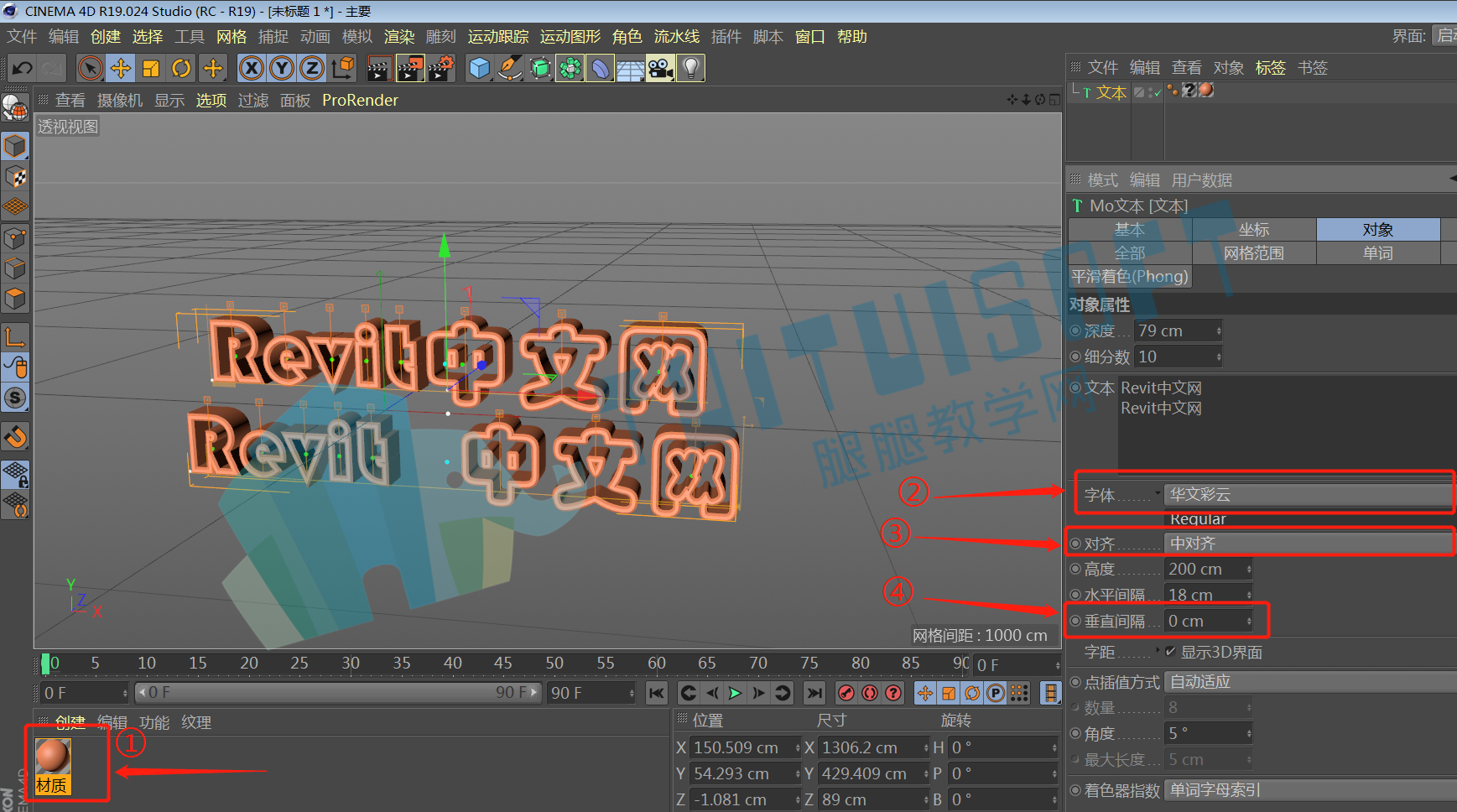1457x812 pixels.
Task: Click the Camera object icon
Action: [x=660, y=68]
